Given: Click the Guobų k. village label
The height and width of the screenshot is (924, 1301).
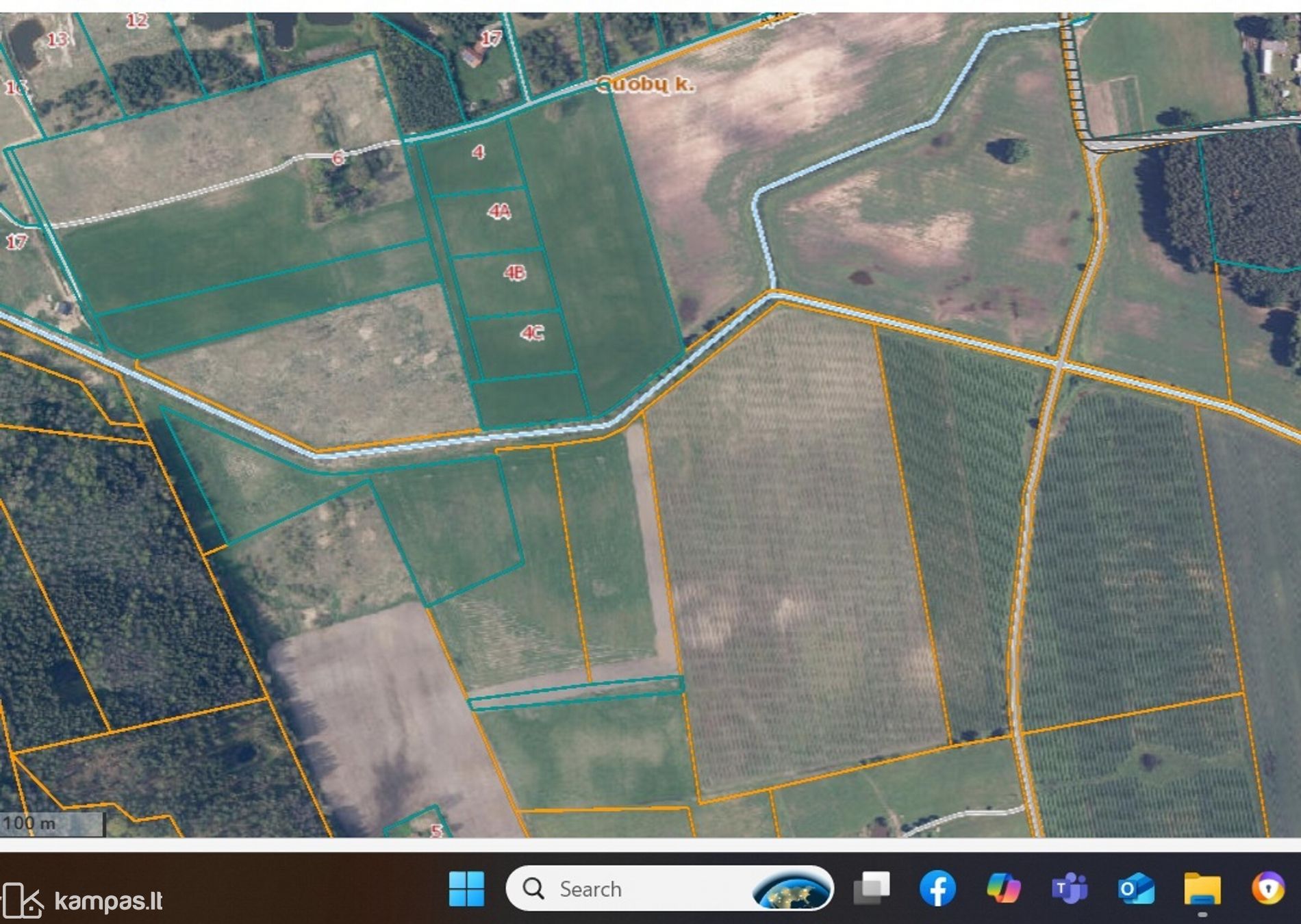Looking at the screenshot, I should (645, 85).
